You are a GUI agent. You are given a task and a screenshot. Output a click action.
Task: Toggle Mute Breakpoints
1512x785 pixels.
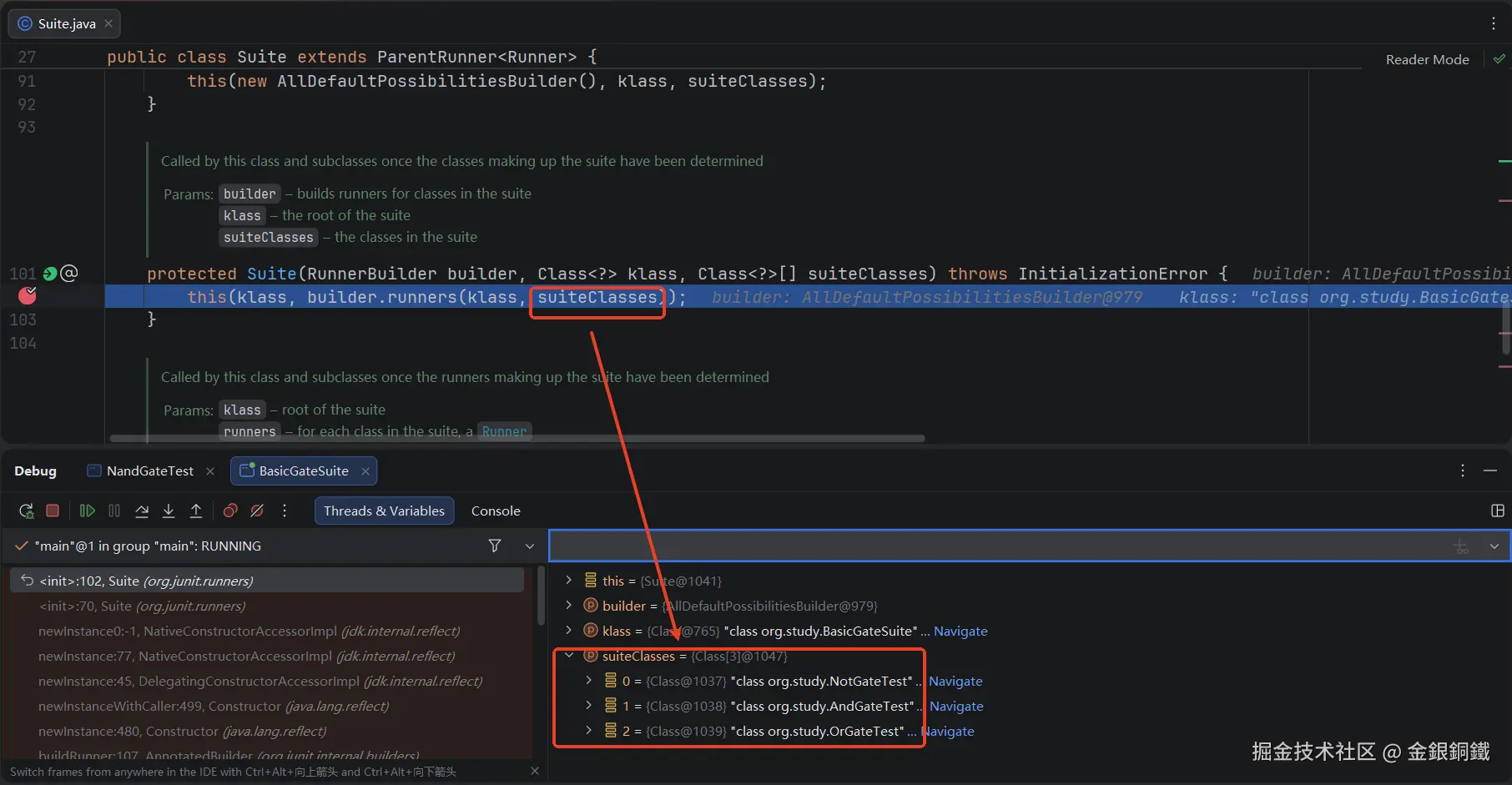click(257, 511)
